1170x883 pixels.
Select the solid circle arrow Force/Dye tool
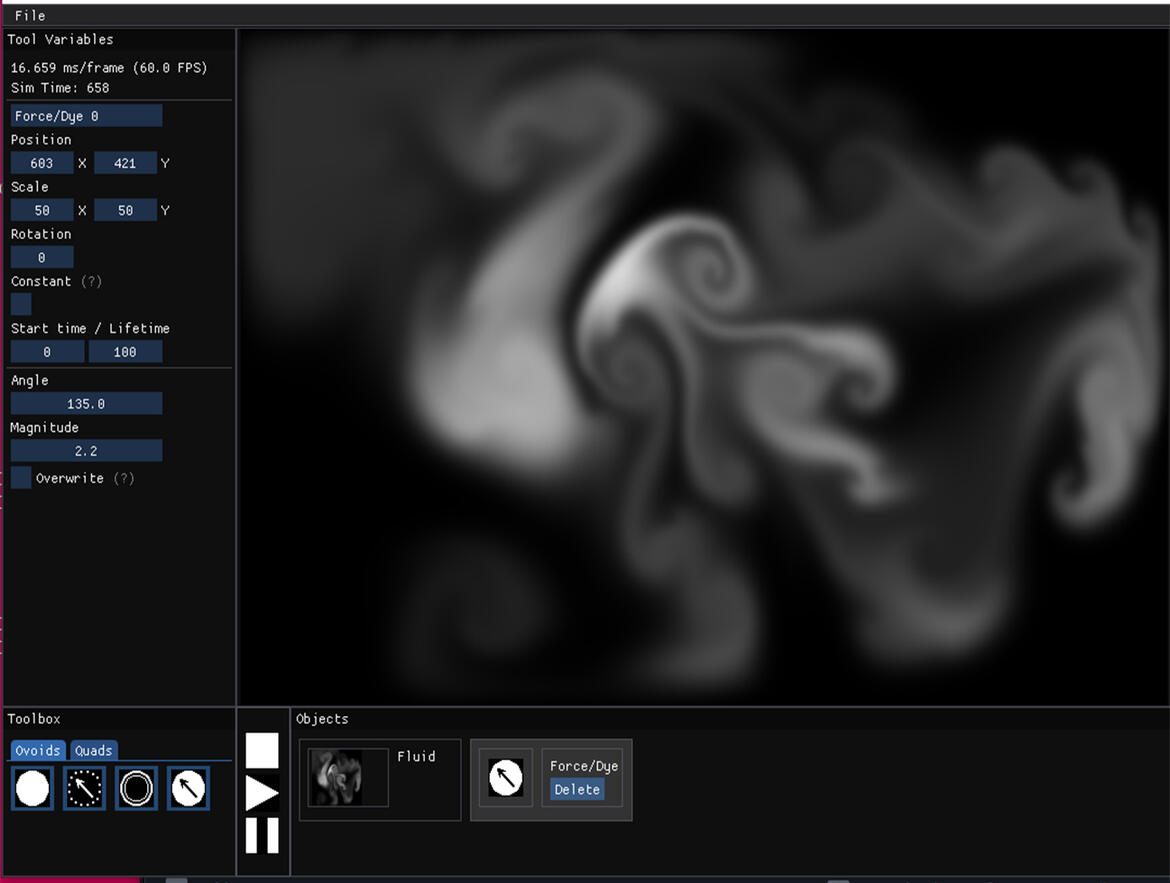tap(188, 788)
